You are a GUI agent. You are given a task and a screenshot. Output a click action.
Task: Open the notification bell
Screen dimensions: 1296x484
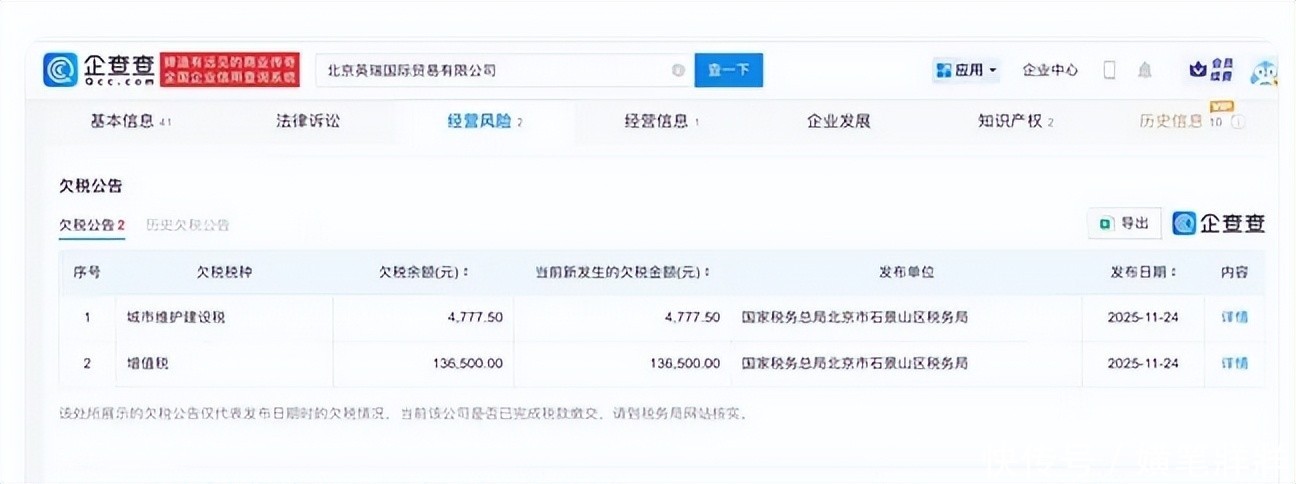pos(1144,70)
